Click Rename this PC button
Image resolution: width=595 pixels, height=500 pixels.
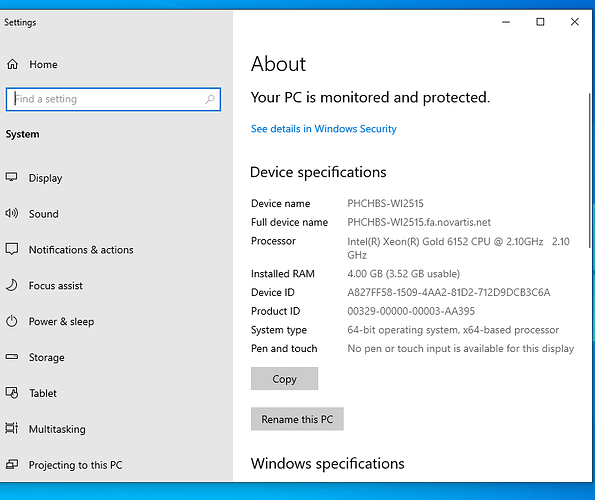point(297,419)
